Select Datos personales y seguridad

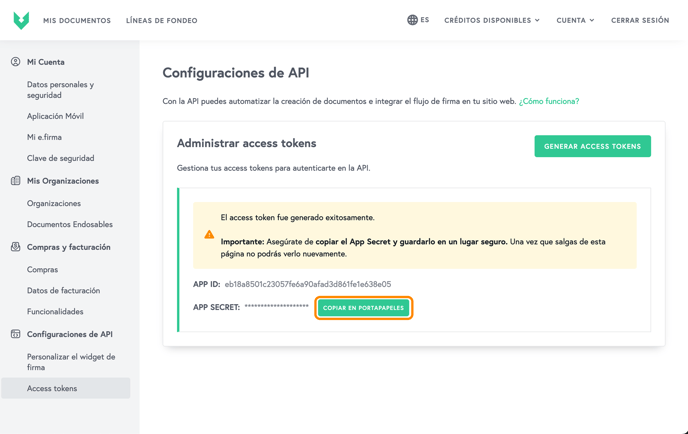coord(60,90)
